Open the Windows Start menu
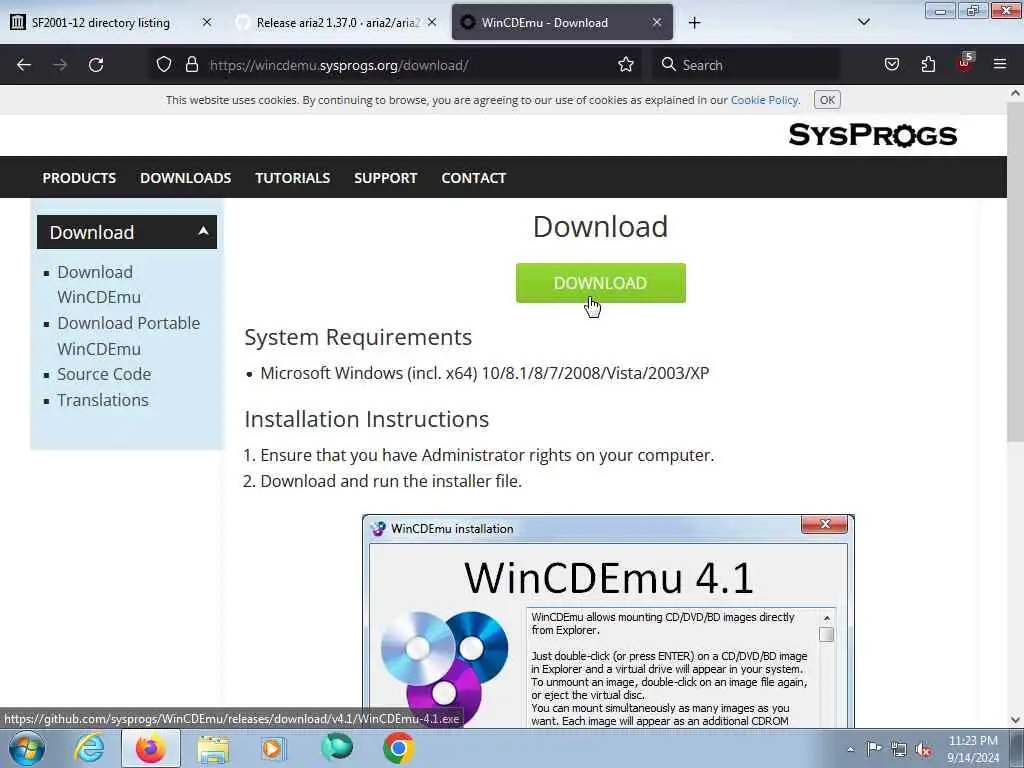The width and height of the screenshot is (1024, 768). (x=27, y=748)
